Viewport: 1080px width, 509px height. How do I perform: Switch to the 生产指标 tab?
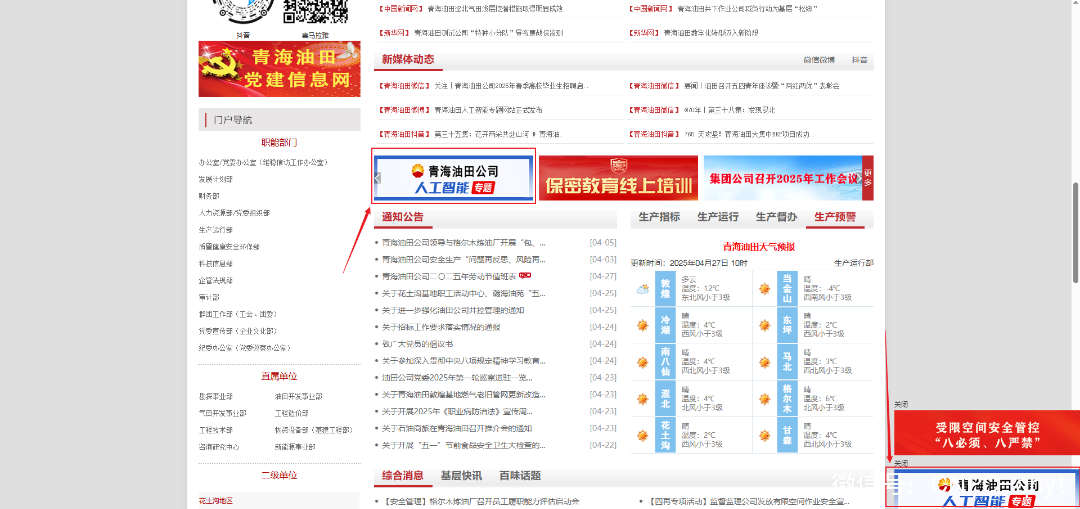(x=659, y=217)
